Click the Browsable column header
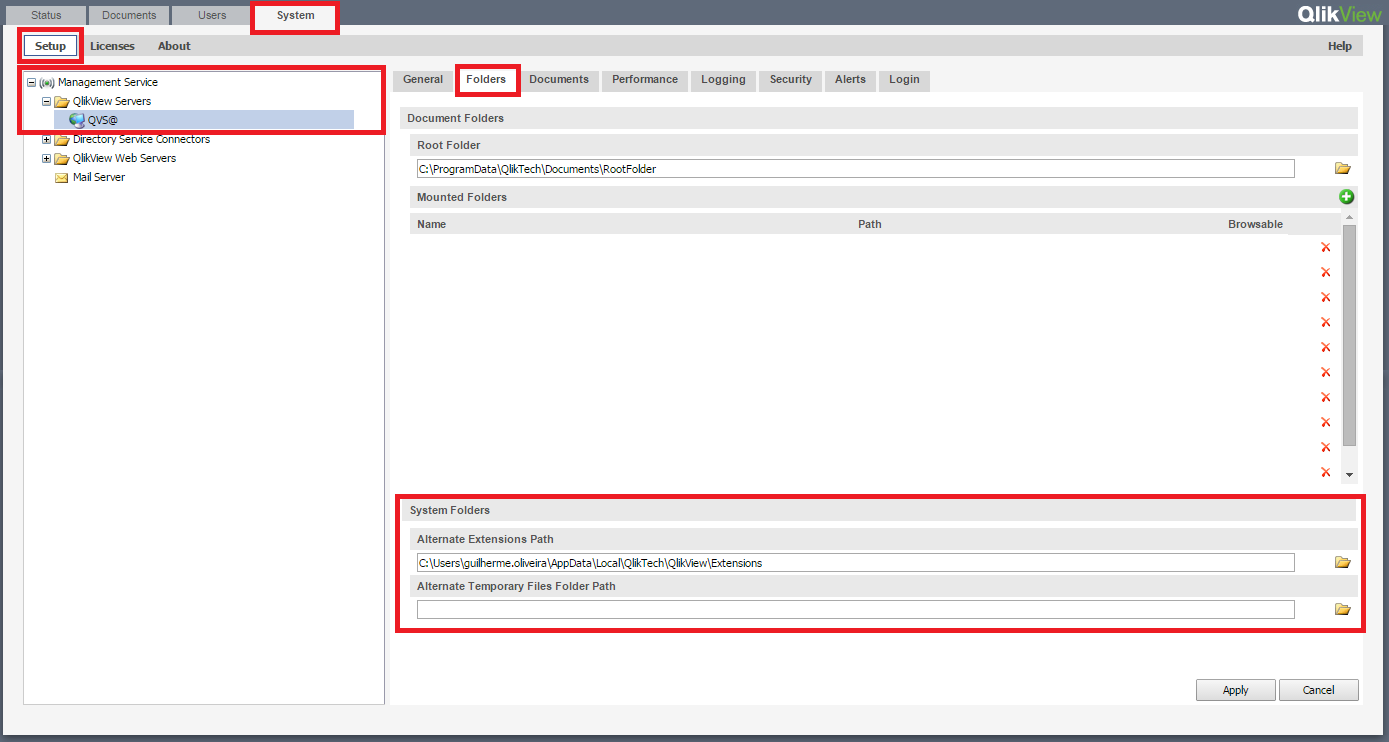The image size is (1389, 742). click(x=1255, y=224)
